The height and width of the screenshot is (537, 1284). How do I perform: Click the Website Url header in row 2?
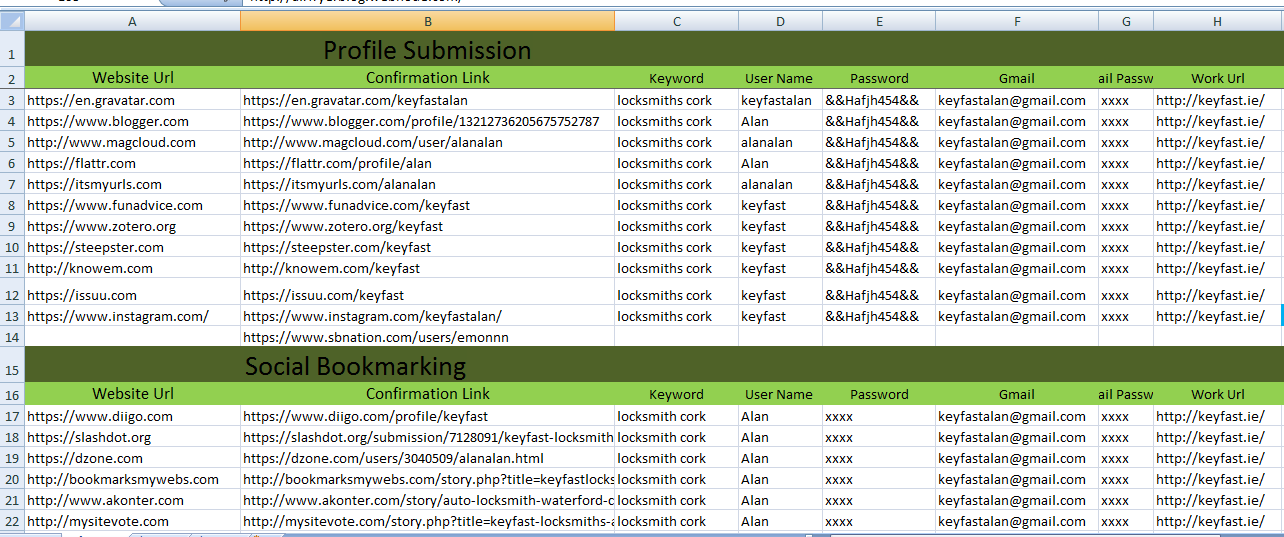point(133,78)
